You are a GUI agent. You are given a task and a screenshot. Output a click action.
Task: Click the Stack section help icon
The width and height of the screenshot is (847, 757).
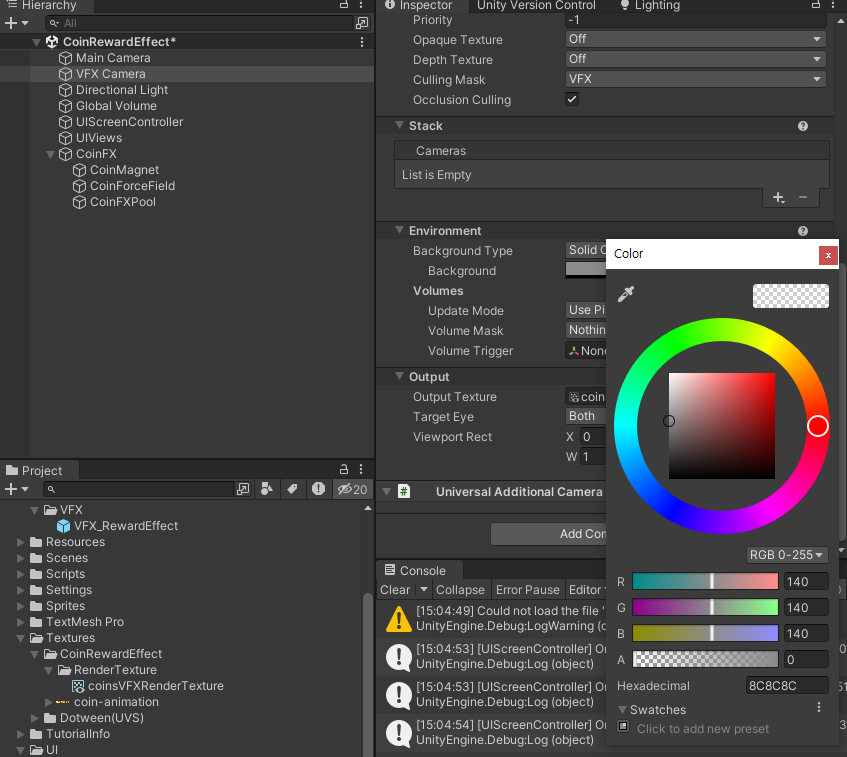click(x=802, y=126)
